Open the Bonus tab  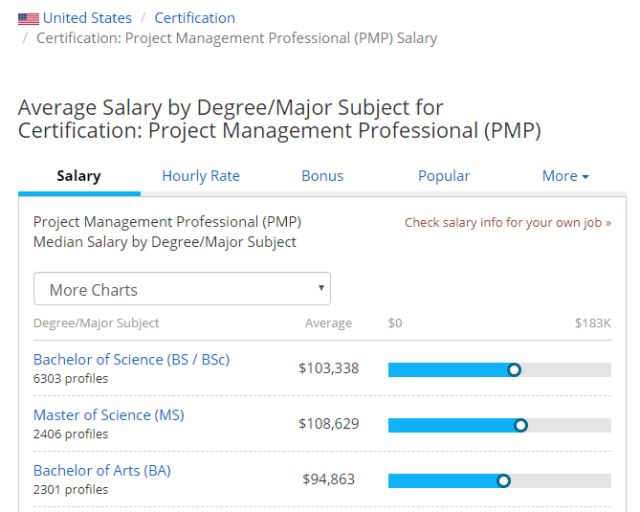[322, 176]
